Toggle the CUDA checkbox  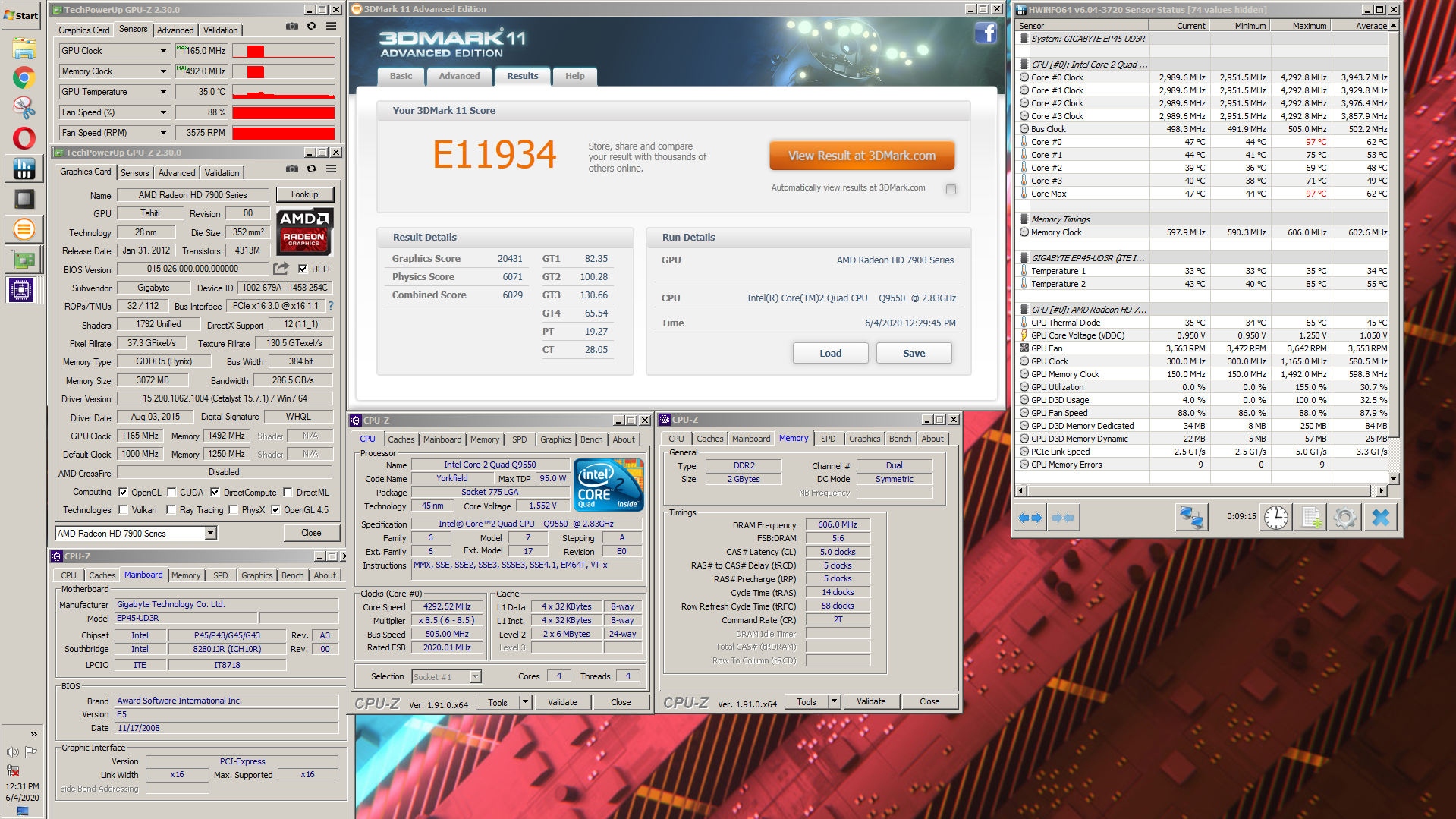click(171, 492)
